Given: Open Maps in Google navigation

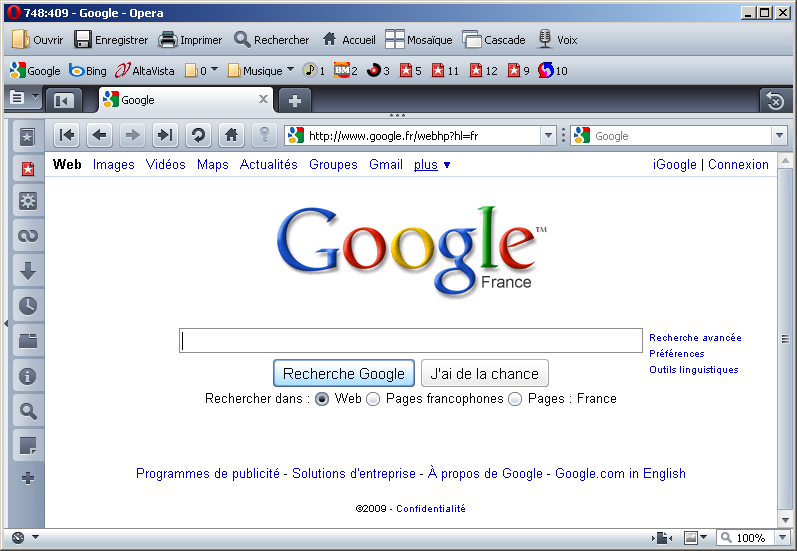Looking at the screenshot, I should (212, 165).
